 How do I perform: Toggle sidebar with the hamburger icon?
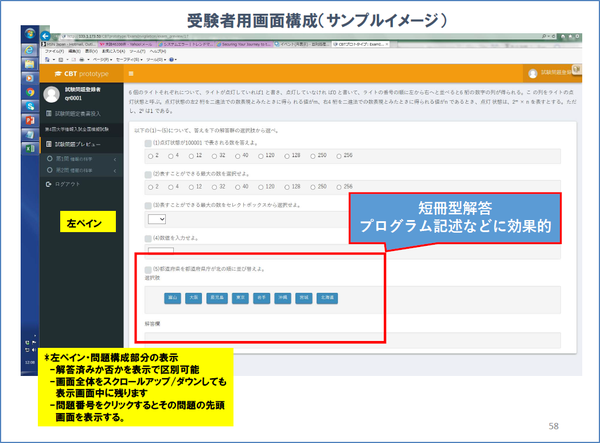131,73
